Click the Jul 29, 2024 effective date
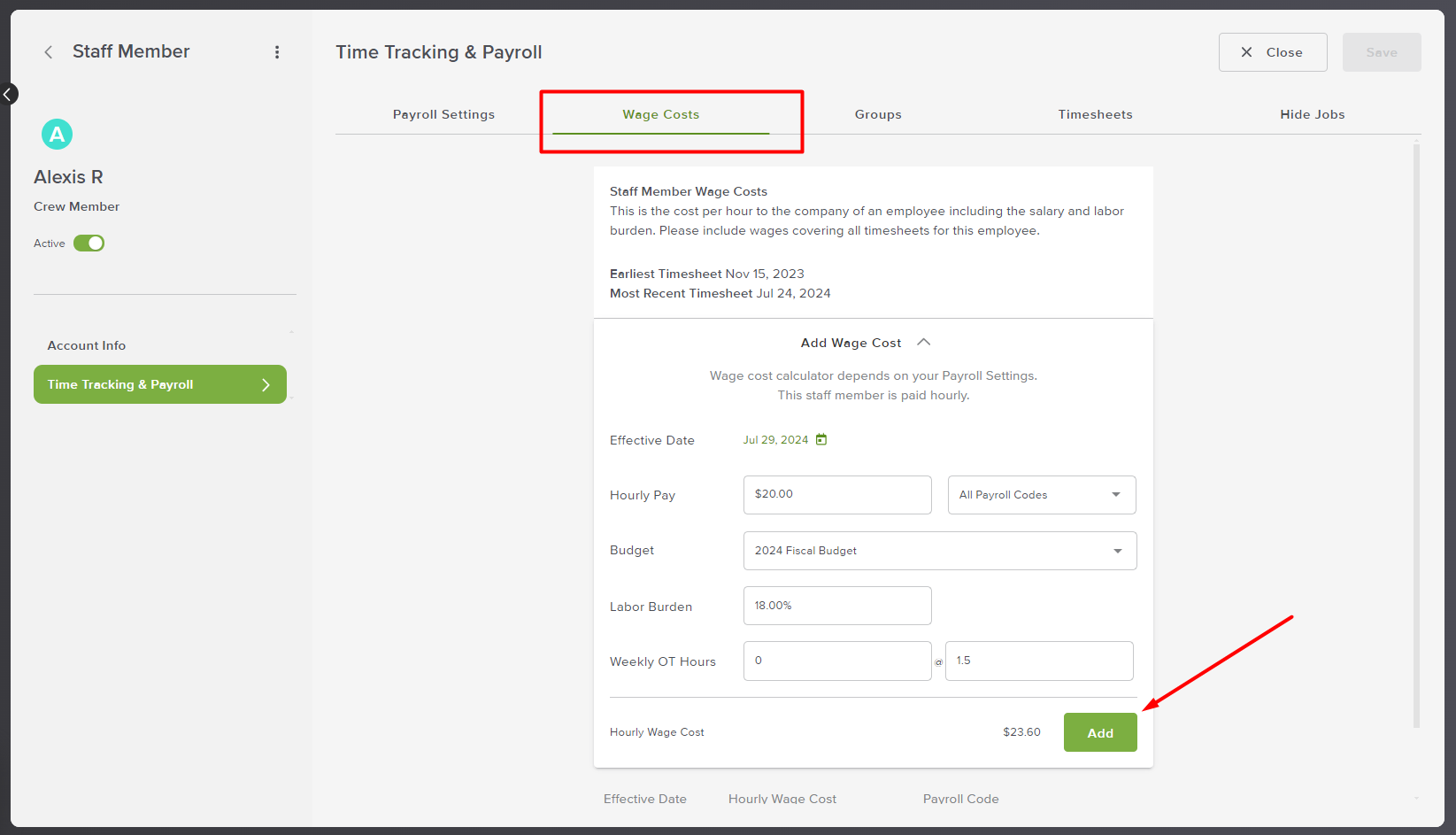The image size is (1456, 835). coord(775,440)
